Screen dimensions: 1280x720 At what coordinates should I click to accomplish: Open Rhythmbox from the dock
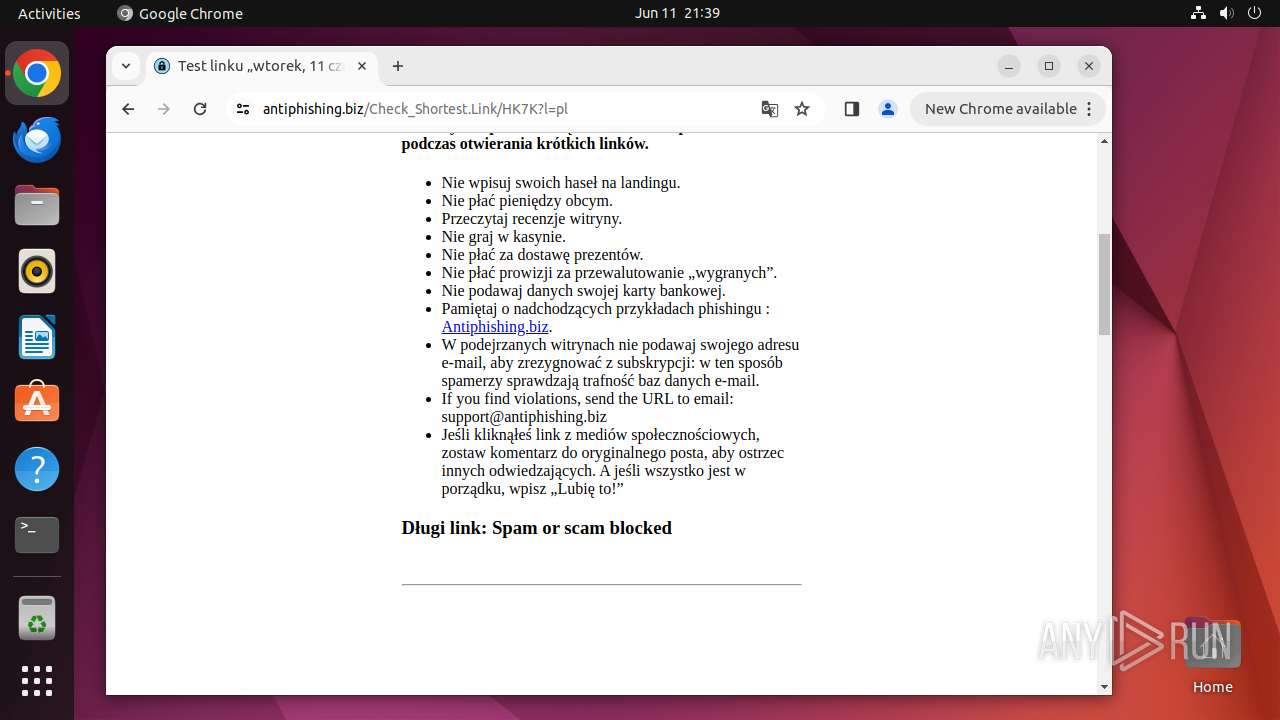point(37,271)
